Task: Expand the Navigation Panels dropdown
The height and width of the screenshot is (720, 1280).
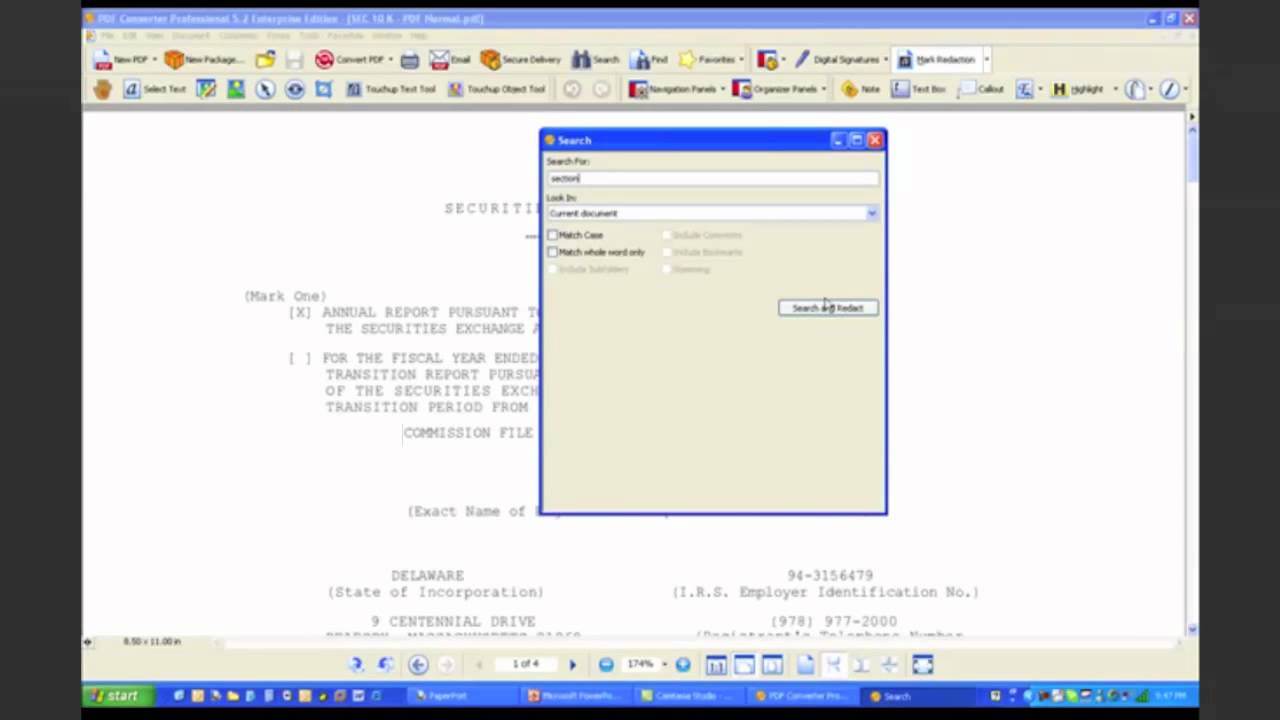Action: point(723,89)
